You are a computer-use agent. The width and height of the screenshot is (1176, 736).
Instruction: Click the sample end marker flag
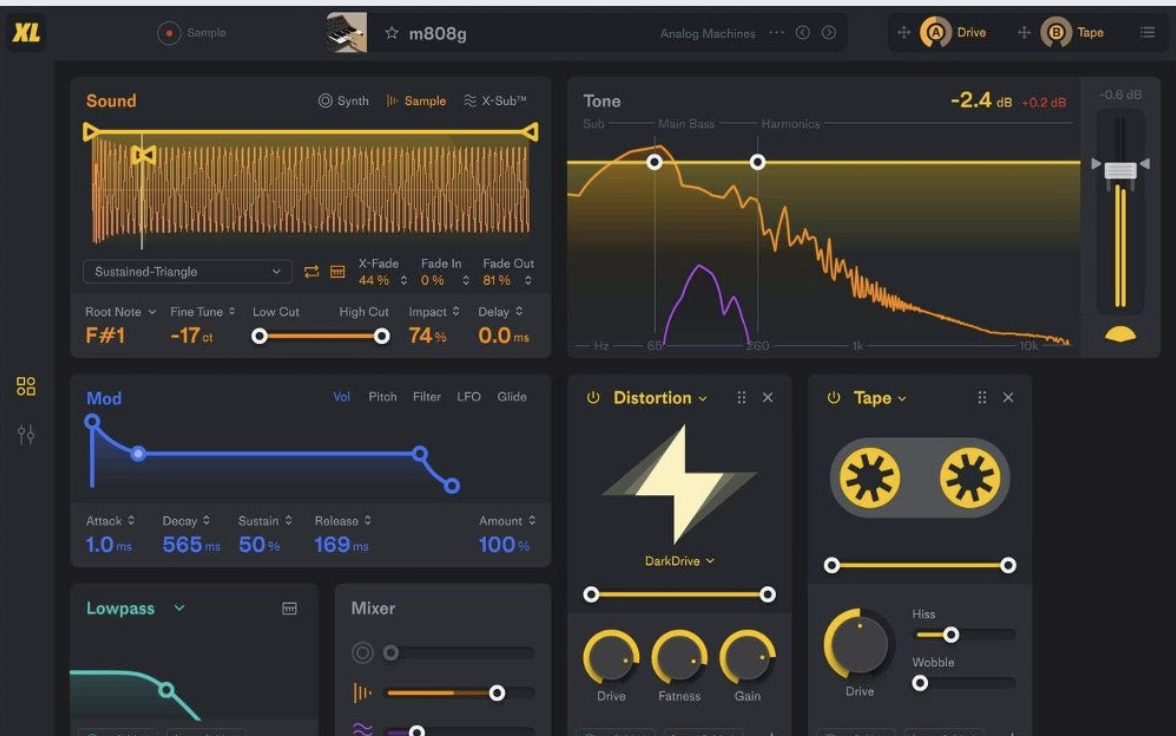coord(530,132)
